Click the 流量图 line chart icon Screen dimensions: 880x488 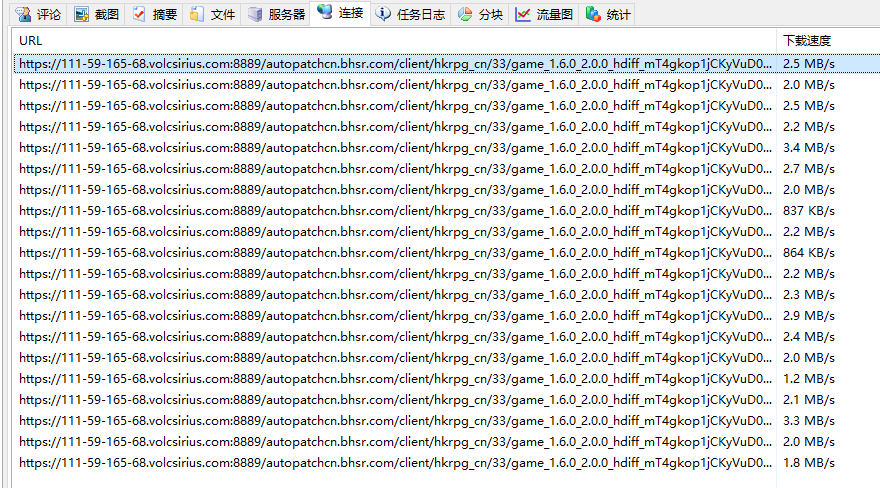tap(523, 15)
